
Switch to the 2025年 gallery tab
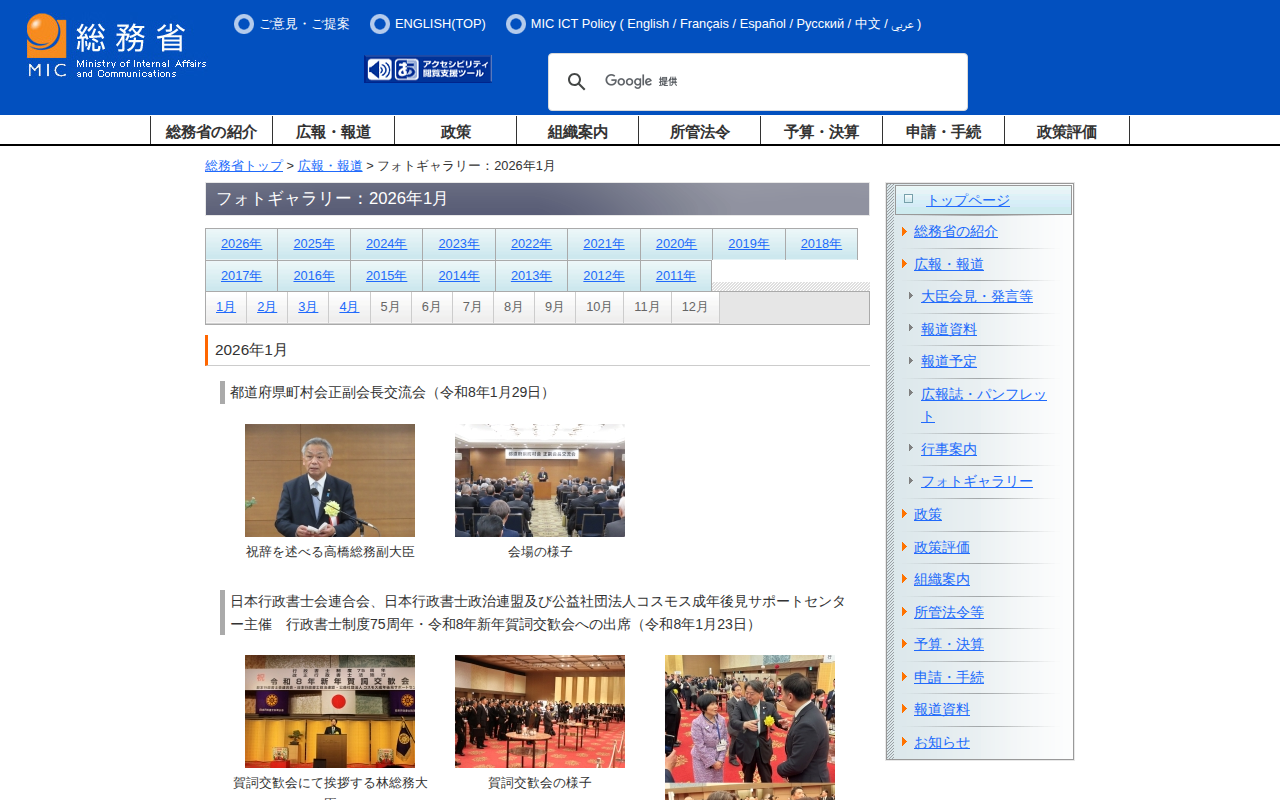tap(314, 244)
